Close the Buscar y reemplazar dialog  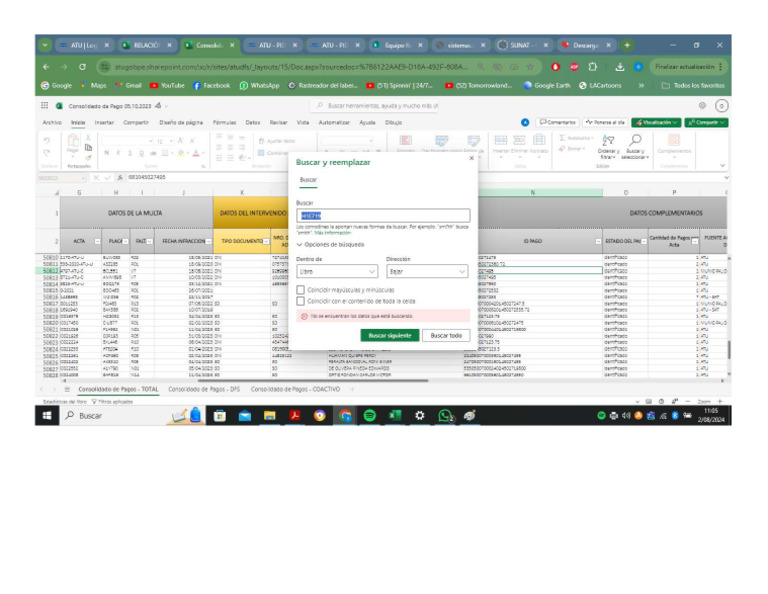(x=472, y=158)
